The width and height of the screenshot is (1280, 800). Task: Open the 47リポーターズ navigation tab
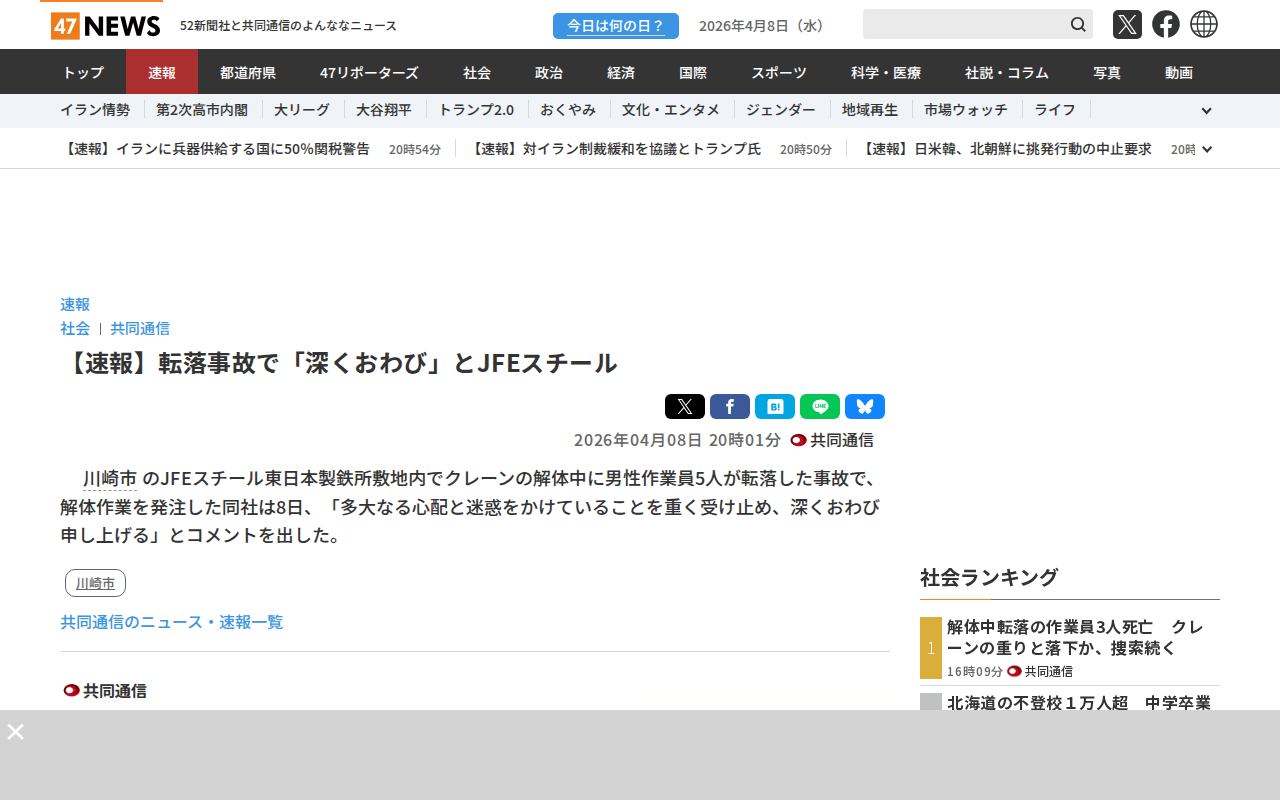pyautogui.click(x=369, y=72)
